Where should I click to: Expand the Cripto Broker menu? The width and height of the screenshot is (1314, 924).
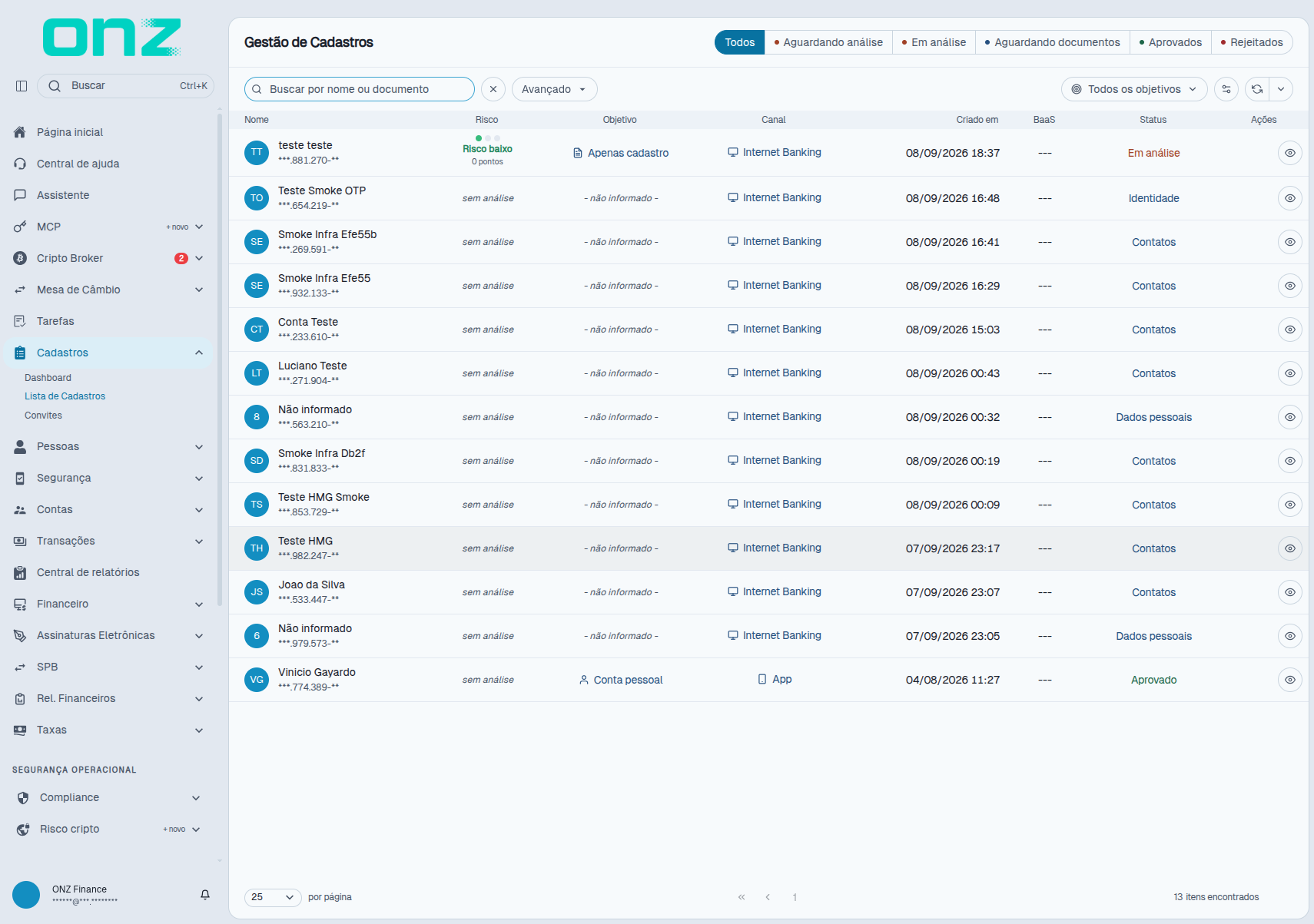click(x=199, y=258)
